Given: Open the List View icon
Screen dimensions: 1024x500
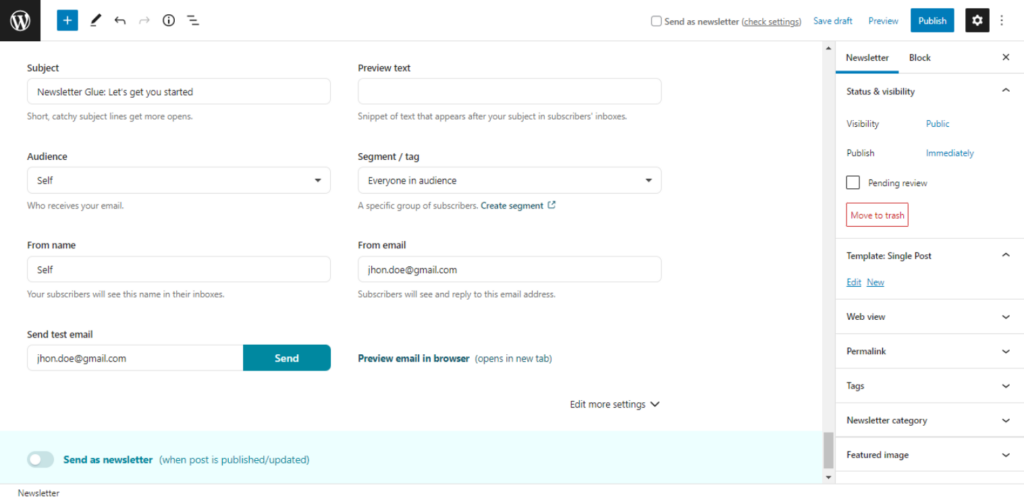Looking at the screenshot, I should click(193, 20).
